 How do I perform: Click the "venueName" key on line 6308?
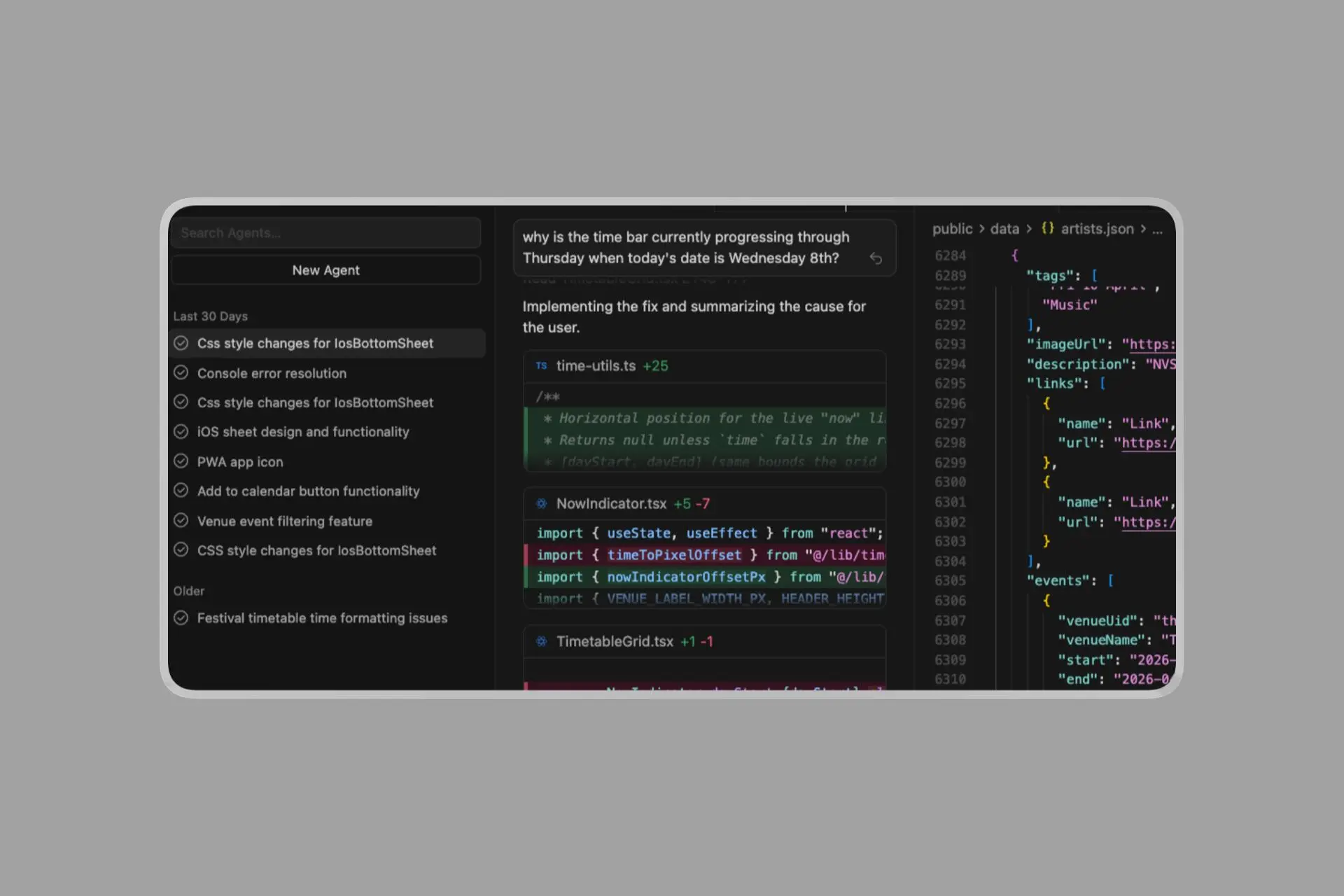click(1102, 640)
